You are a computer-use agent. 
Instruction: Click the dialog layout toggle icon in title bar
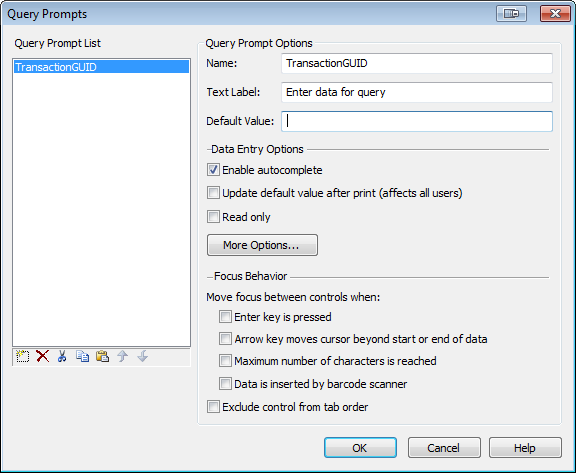511,14
